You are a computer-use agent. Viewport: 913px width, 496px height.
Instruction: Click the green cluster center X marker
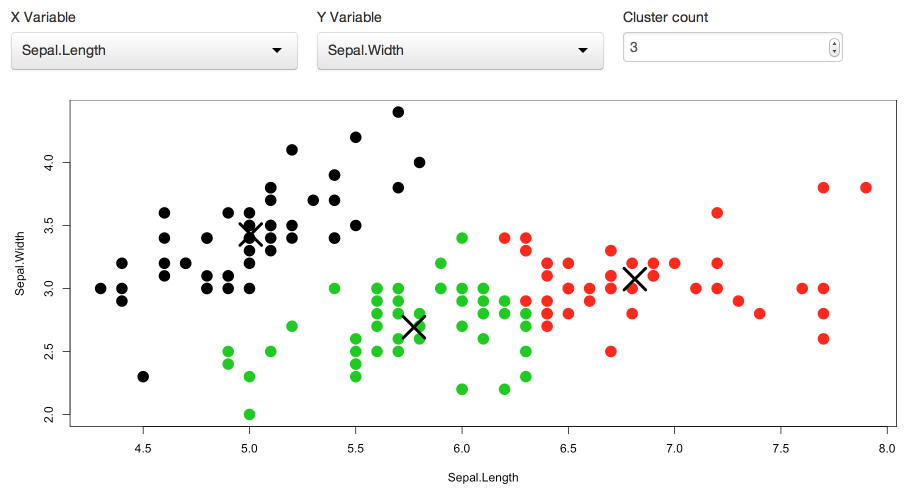pyautogui.click(x=414, y=327)
